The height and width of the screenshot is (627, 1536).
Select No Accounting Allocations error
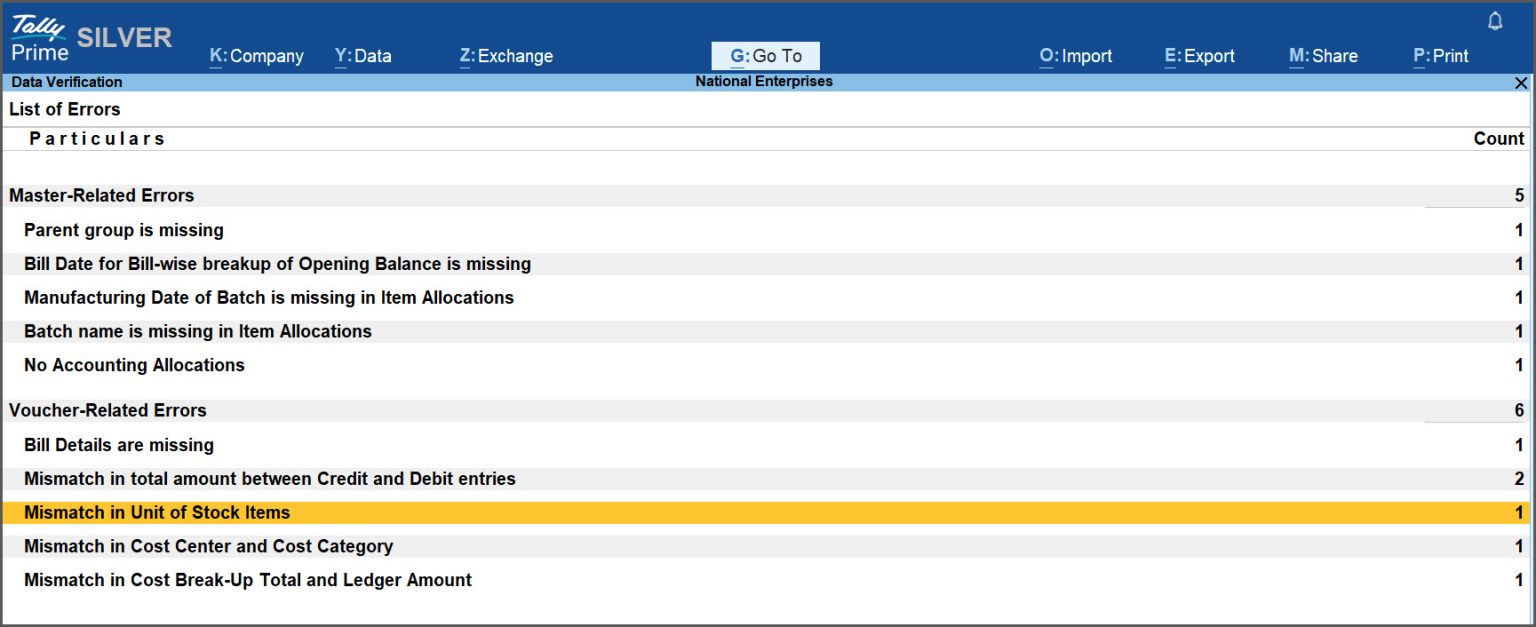click(134, 365)
